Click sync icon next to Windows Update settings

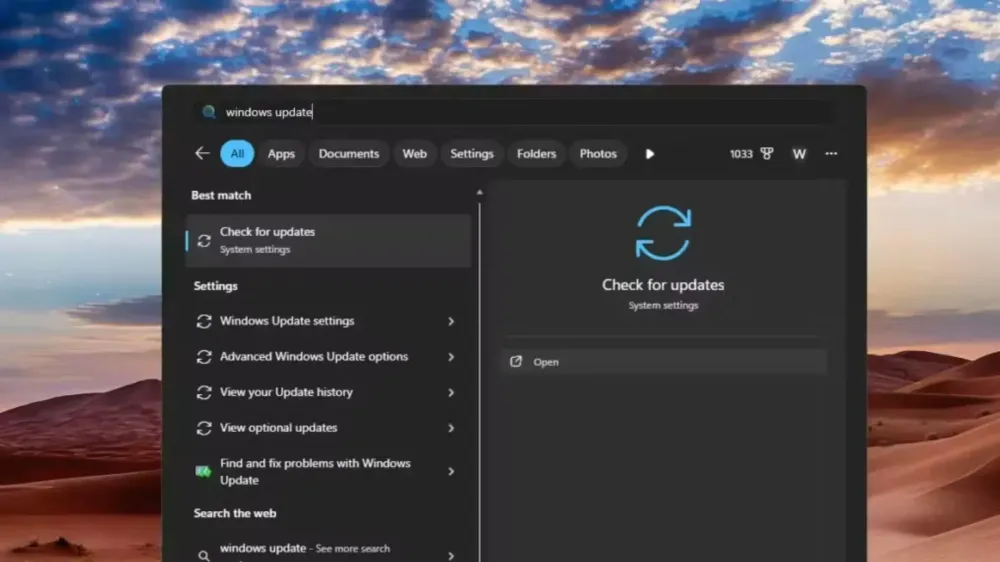click(204, 321)
